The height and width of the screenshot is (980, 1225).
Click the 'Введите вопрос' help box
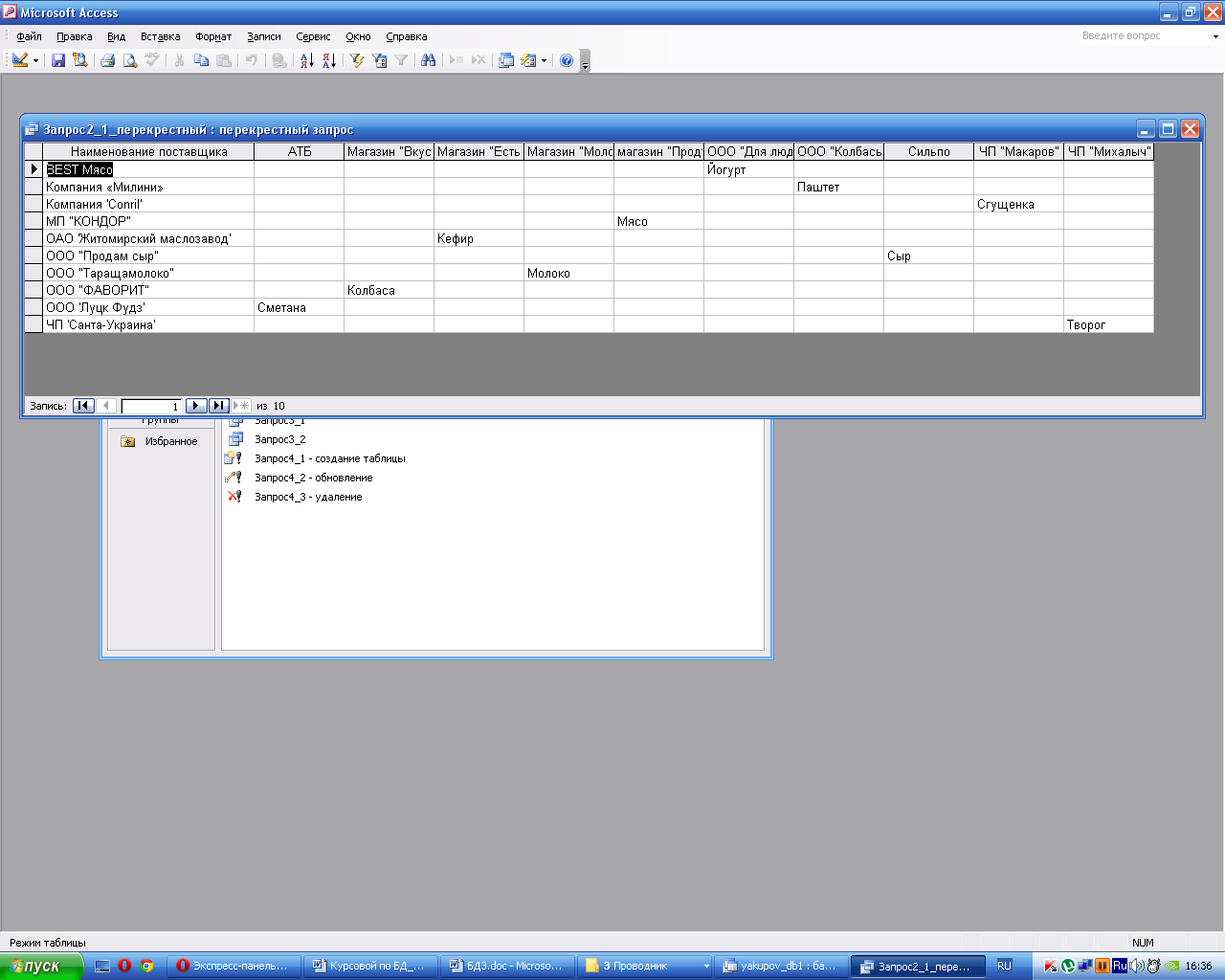tap(1143, 36)
